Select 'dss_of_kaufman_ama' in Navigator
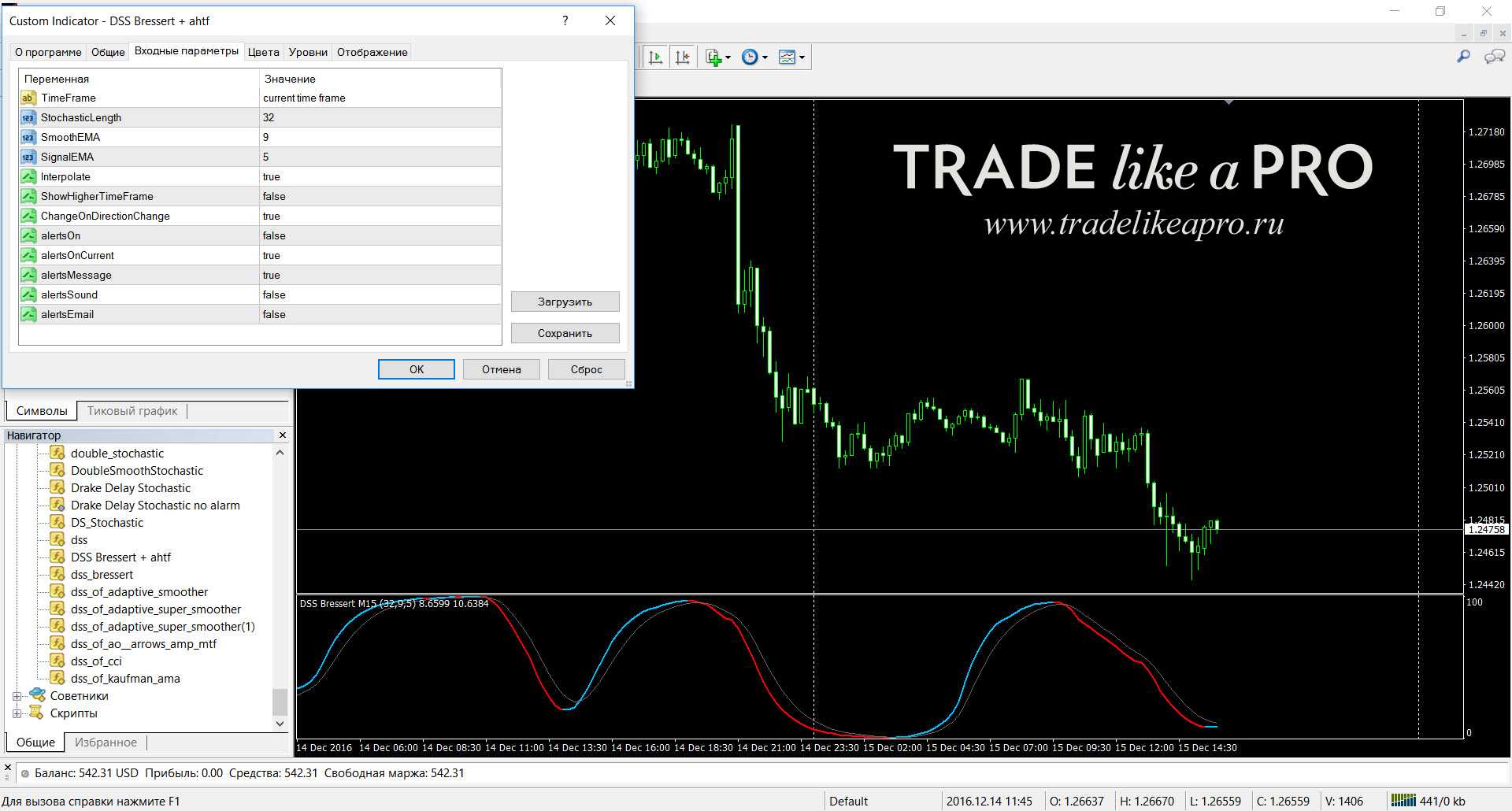 (x=125, y=678)
